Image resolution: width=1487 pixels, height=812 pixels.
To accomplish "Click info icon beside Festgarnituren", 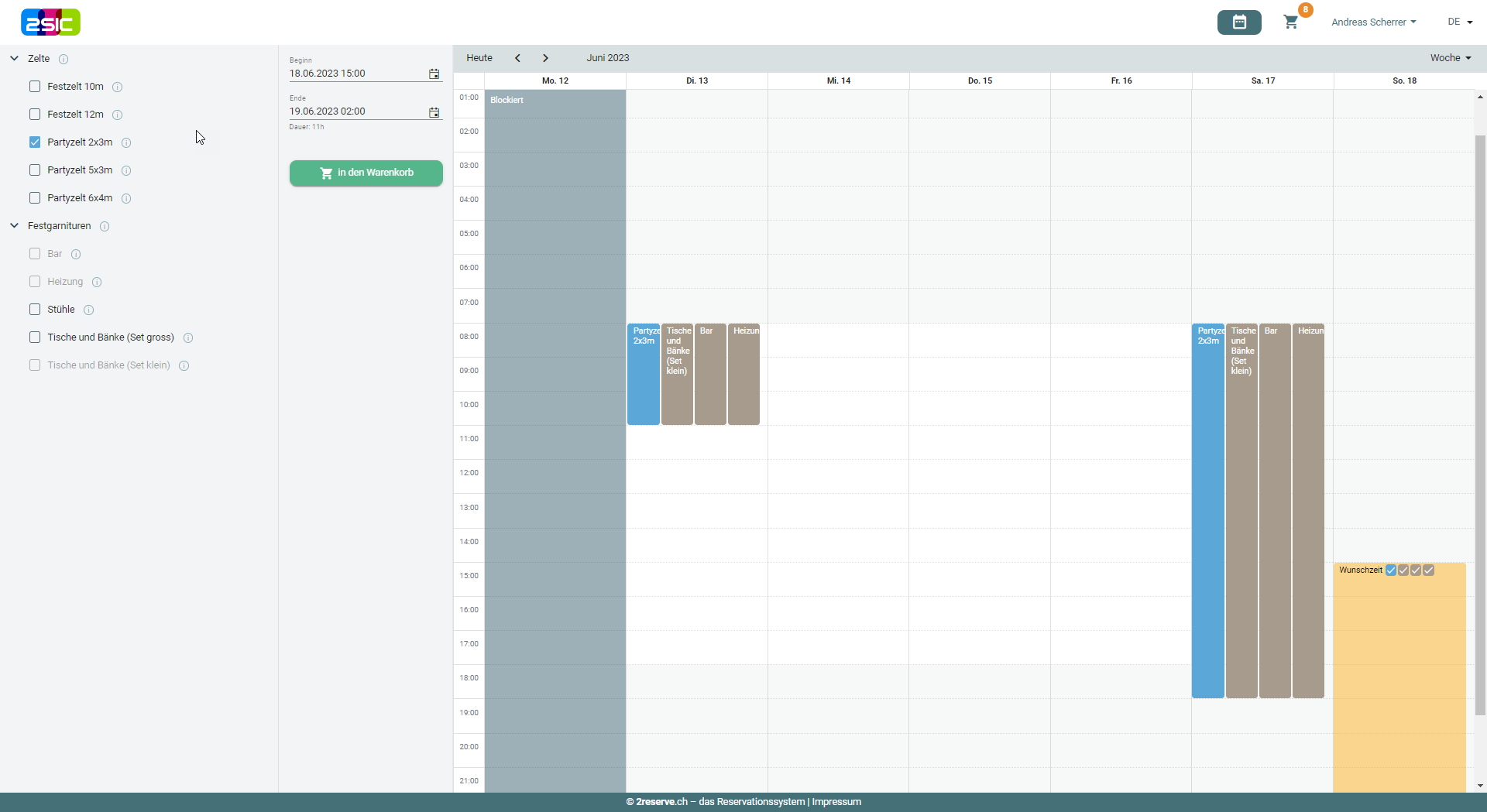I will coord(105,226).
